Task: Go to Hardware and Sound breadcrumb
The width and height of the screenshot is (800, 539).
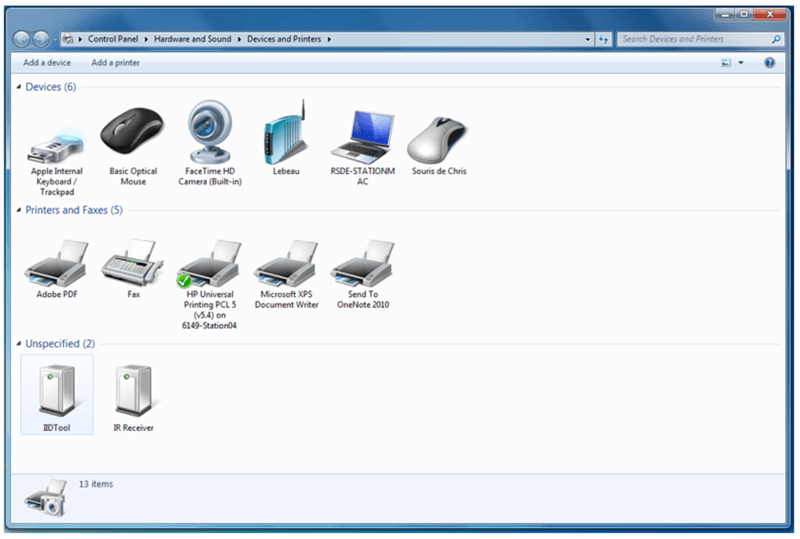Action: click(x=192, y=39)
